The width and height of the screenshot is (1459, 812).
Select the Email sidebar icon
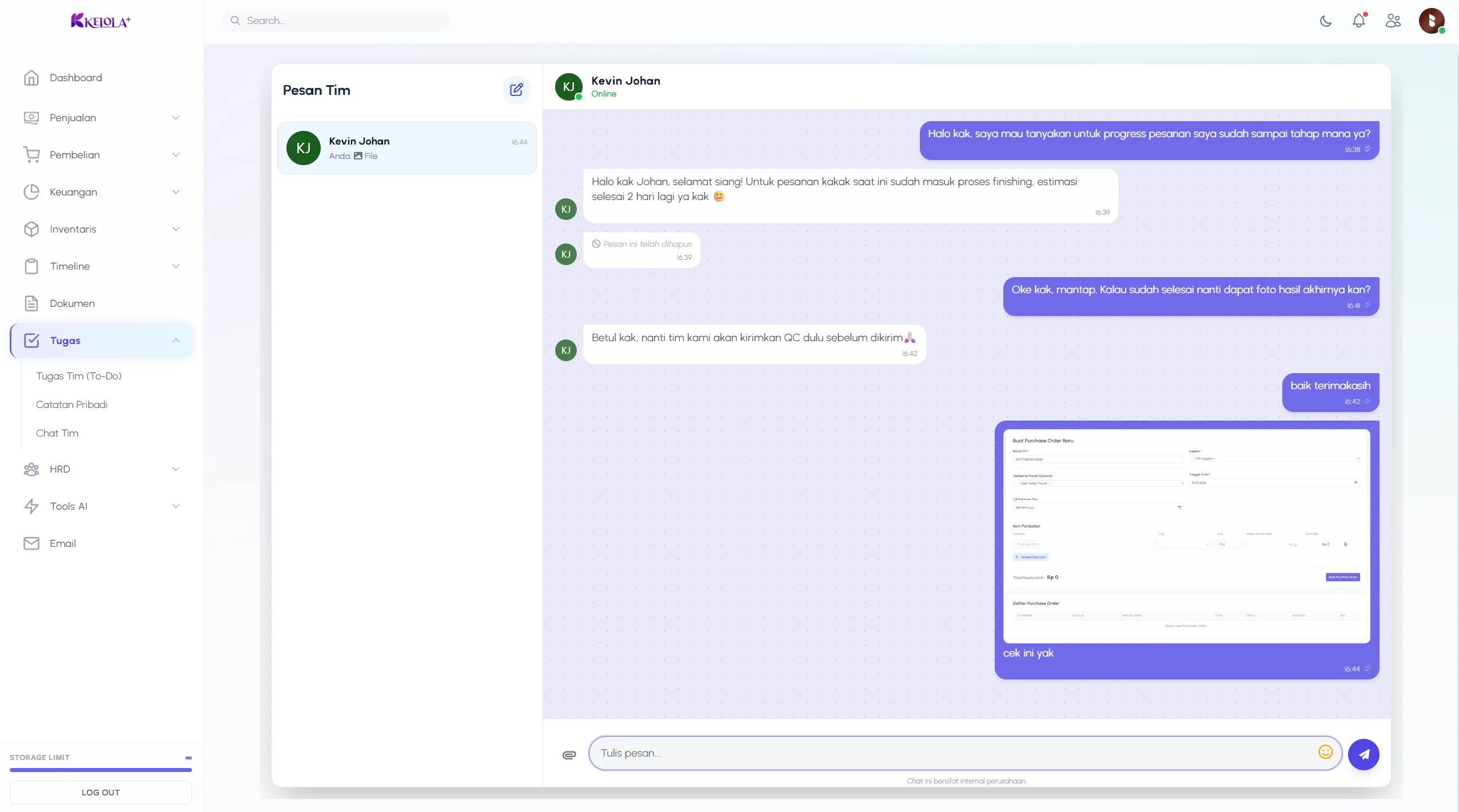[x=31, y=543]
